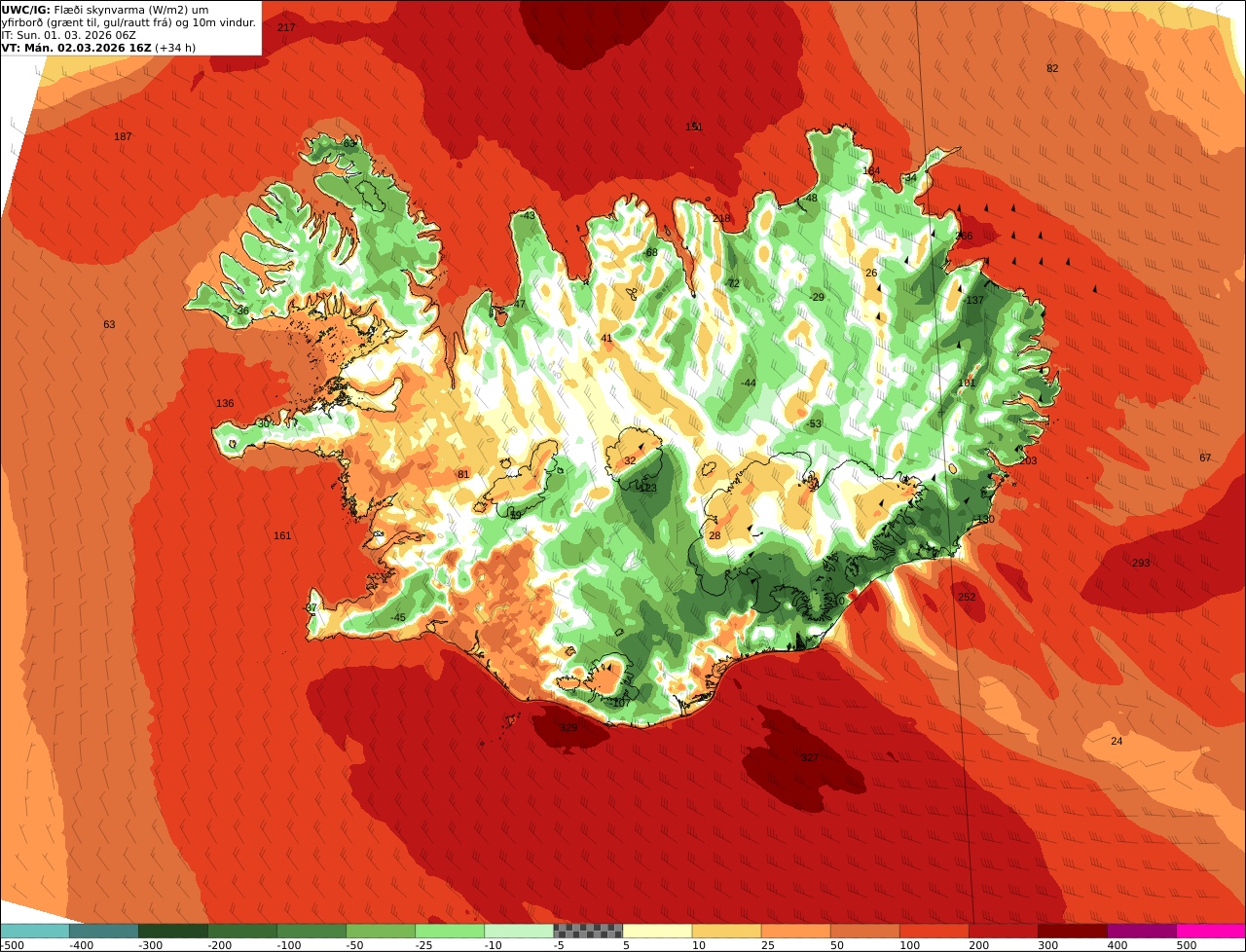Click the pale green swatch between -10 and -5

(x=519, y=931)
